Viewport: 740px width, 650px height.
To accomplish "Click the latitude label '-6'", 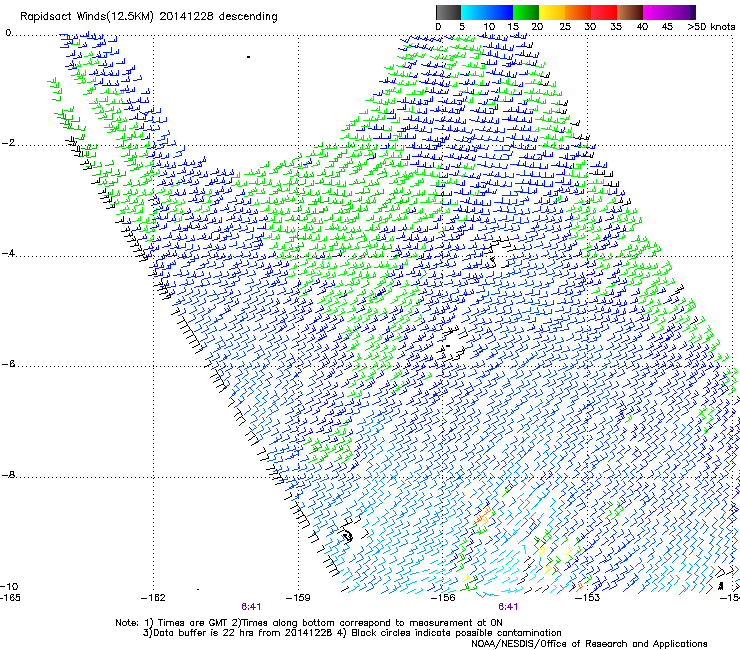I will pyautogui.click(x=8, y=364).
